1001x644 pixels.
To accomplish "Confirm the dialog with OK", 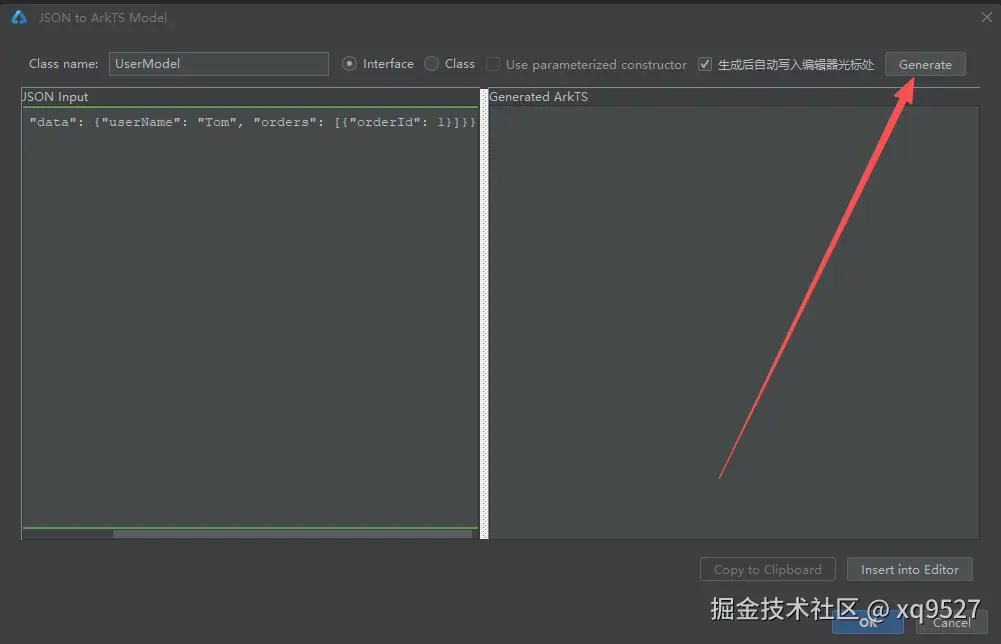I will [x=868, y=622].
